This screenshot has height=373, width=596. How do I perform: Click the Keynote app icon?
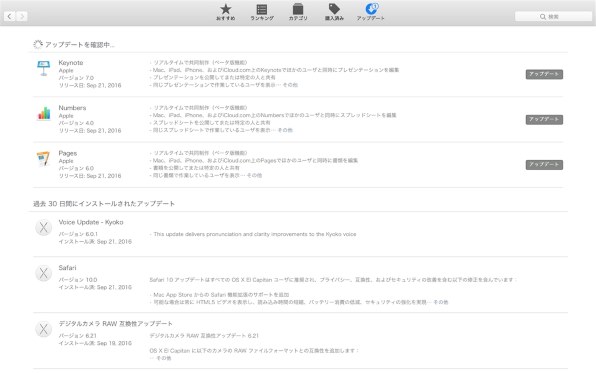pyautogui.click(x=43, y=68)
